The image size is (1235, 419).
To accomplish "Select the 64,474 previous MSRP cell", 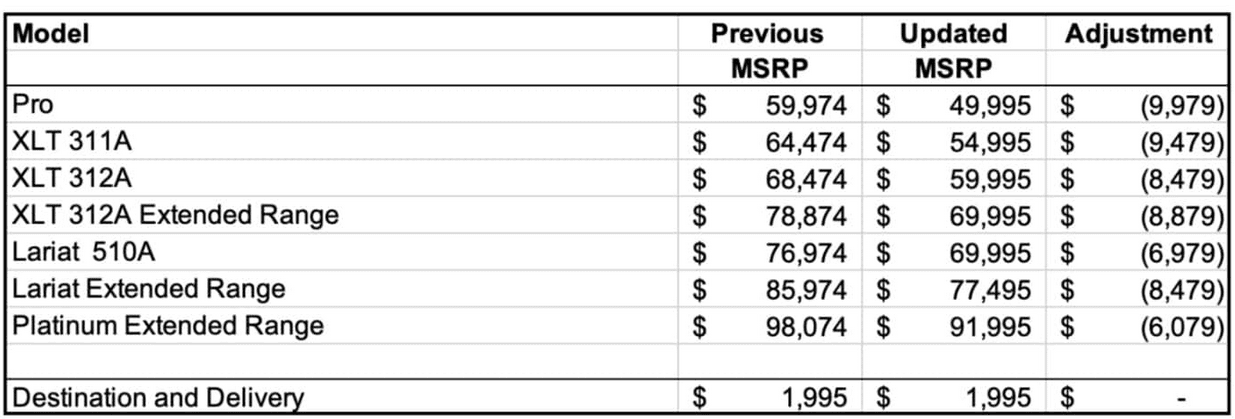I will click(x=770, y=141).
